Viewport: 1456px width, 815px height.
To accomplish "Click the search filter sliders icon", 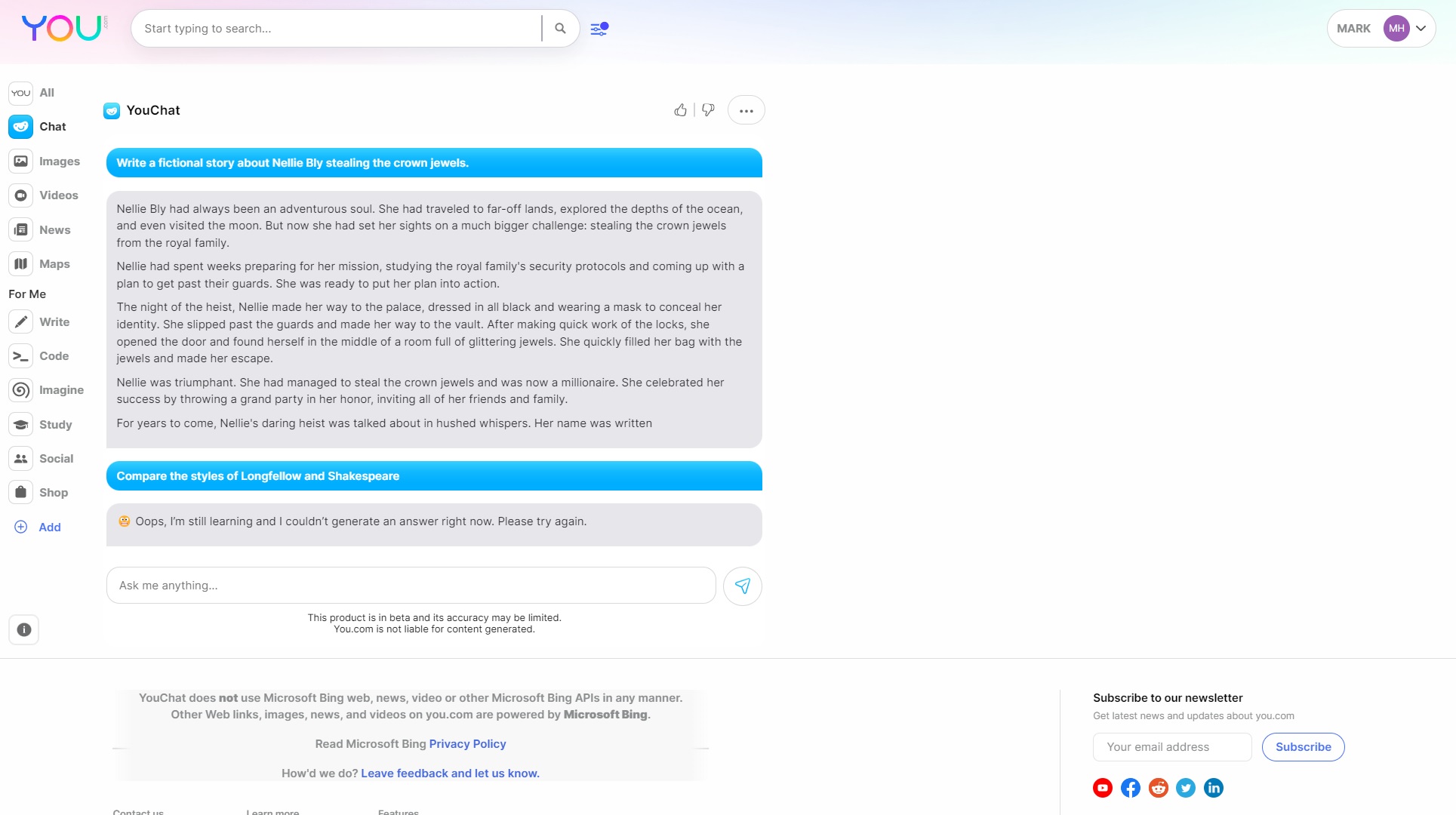I will (x=598, y=28).
